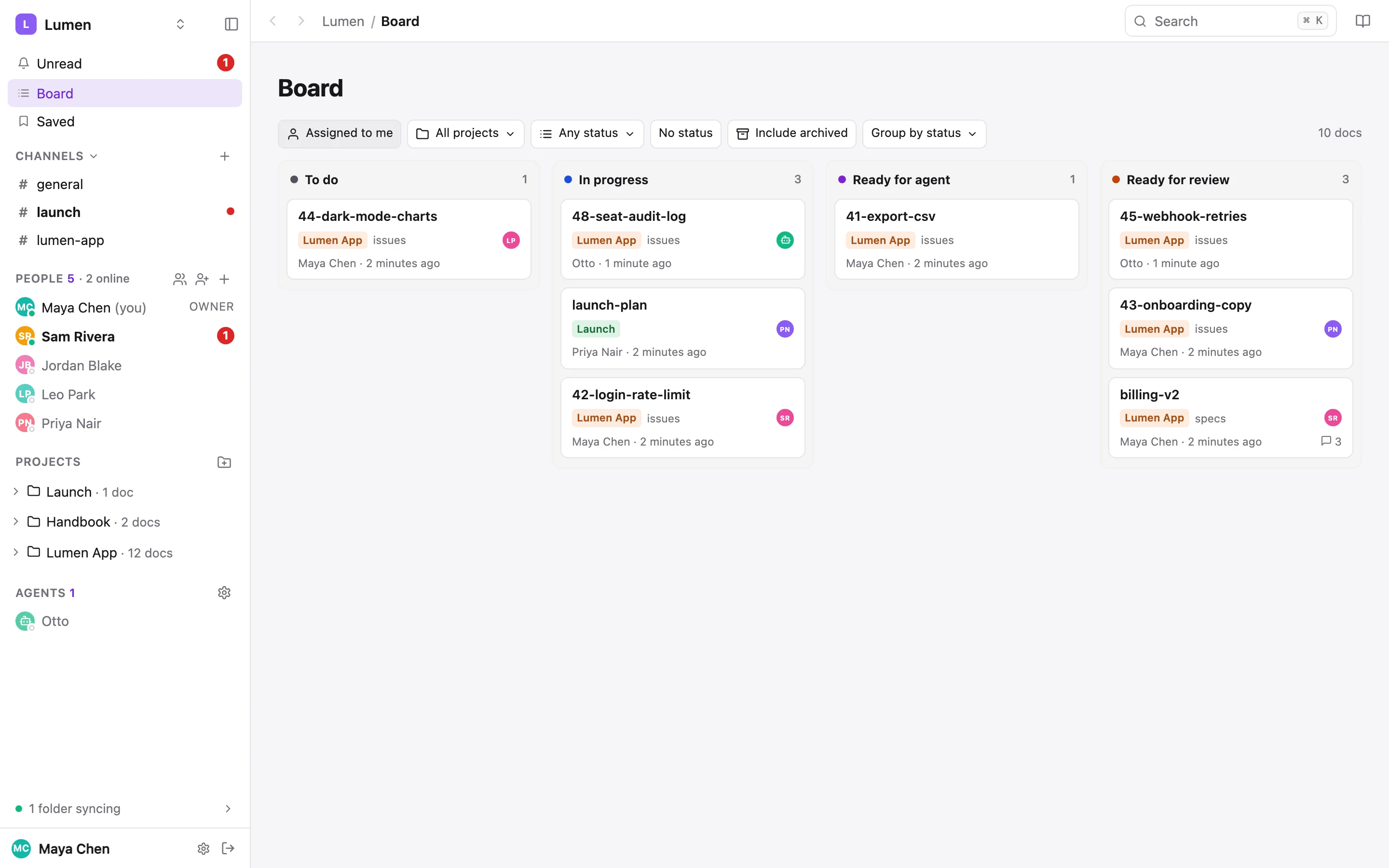Open the 41-export-csv card
The width and height of the screenshot is (1389, 868).
pyautogui.click(x=956, y=239)
